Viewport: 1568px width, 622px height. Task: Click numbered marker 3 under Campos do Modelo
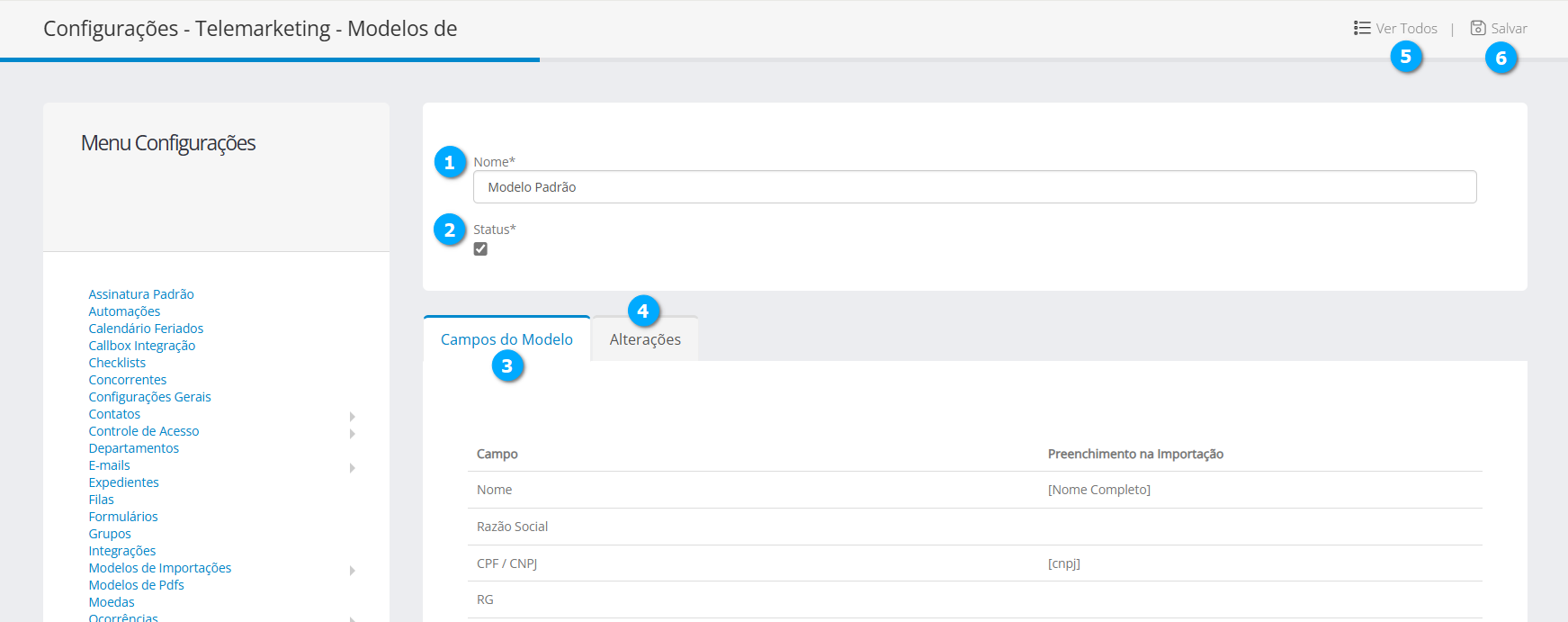coord(507,366)
